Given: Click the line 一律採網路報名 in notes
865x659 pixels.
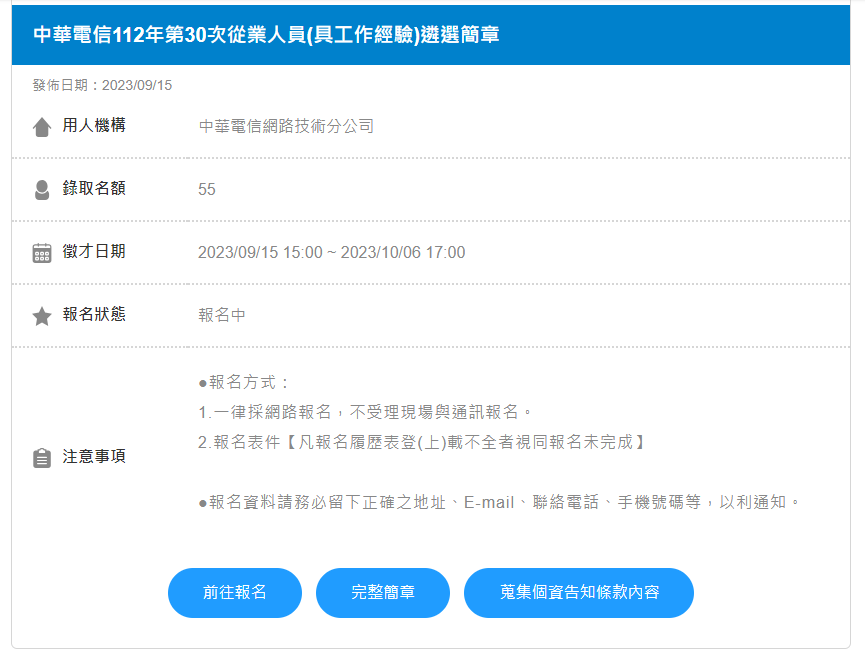Looking at the screenshot, I should point(366,412).
